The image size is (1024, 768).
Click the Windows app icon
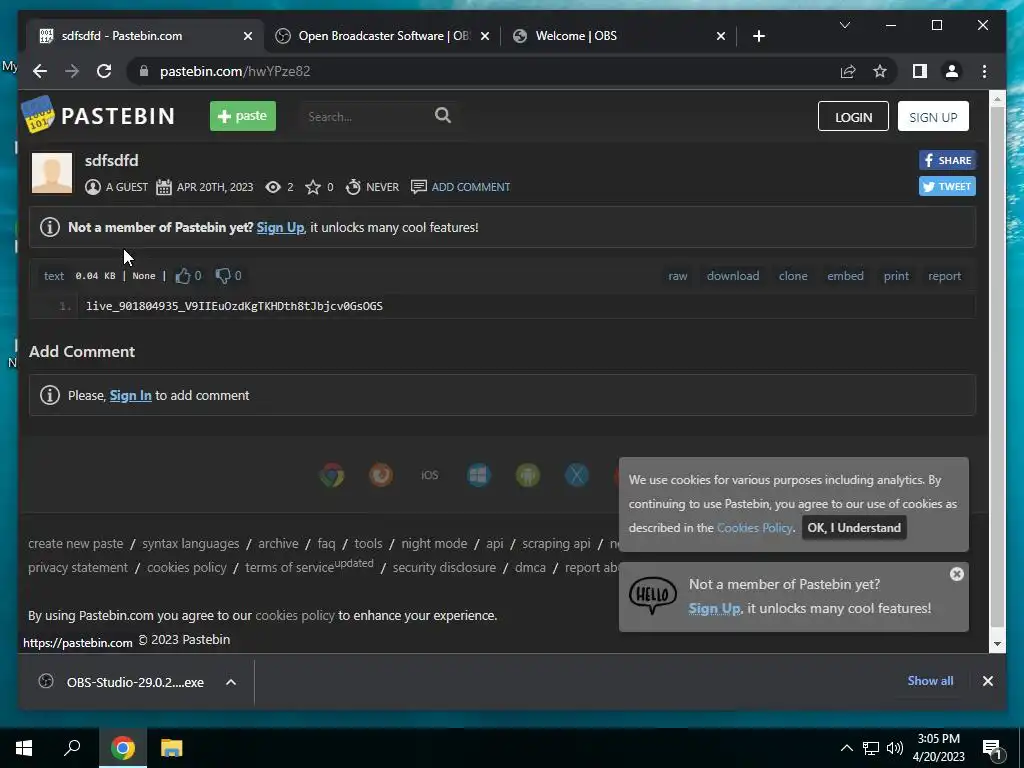point(479,475)
